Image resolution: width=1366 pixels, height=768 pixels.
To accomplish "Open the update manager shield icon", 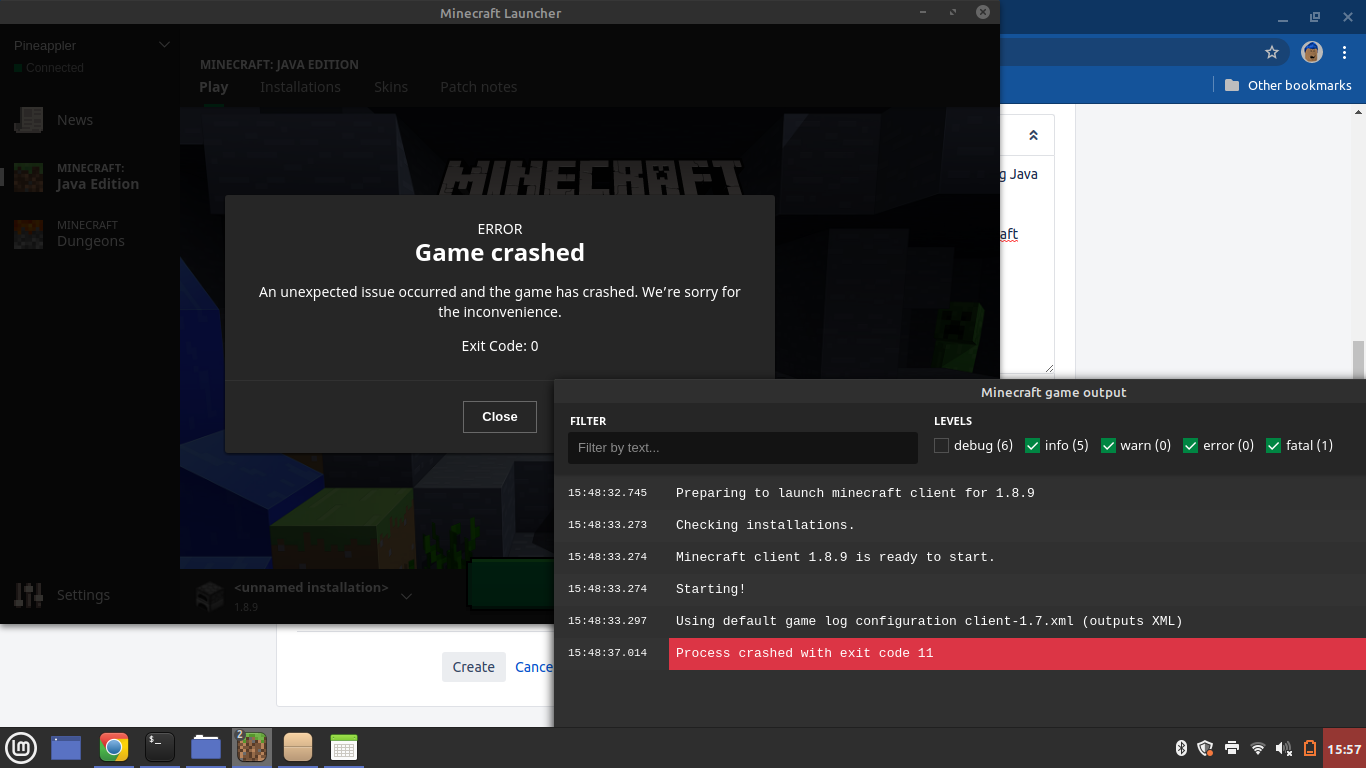I will [1205, 748].
